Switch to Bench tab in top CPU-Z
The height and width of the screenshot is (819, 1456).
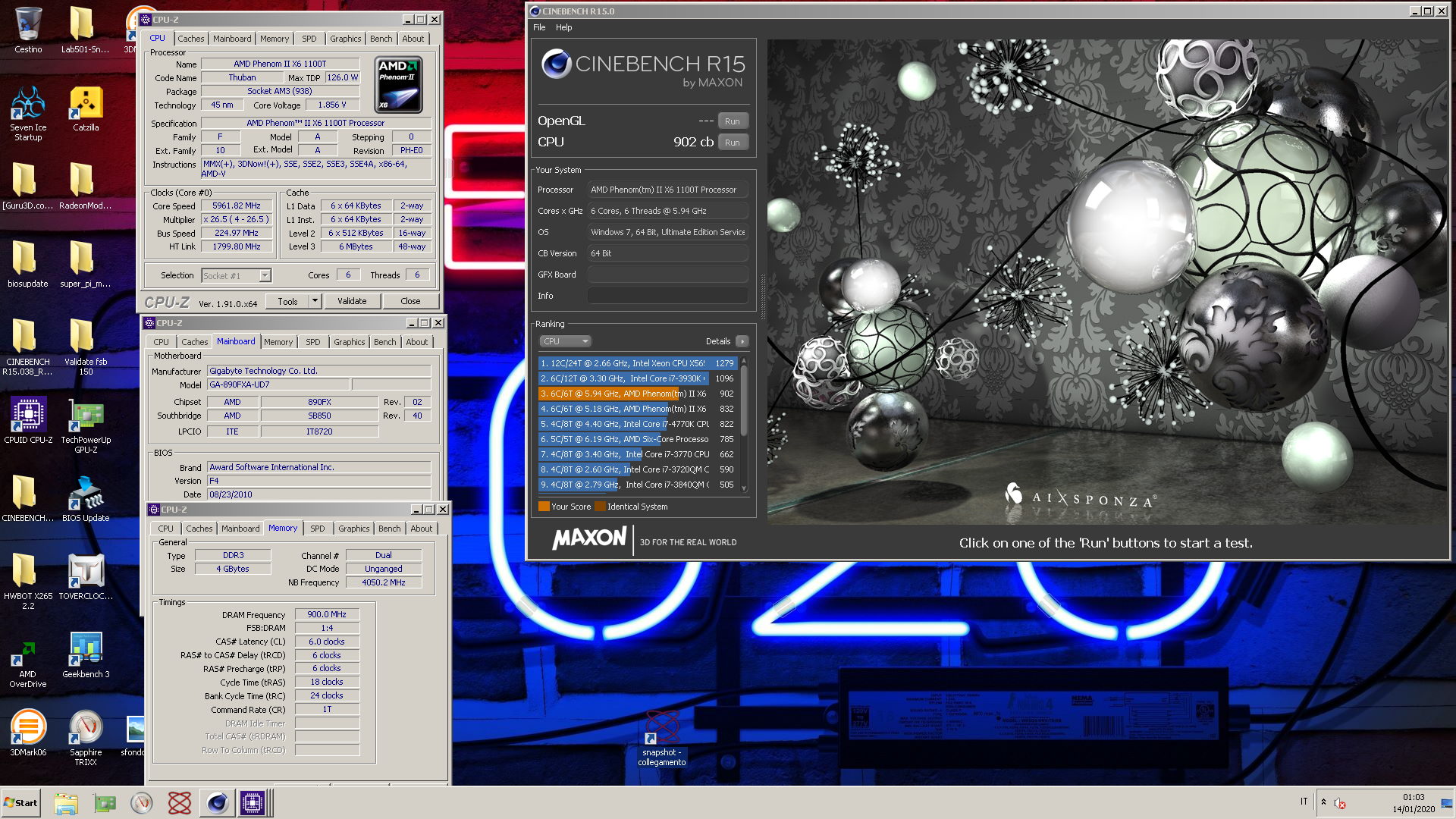(x=381, y=39)
